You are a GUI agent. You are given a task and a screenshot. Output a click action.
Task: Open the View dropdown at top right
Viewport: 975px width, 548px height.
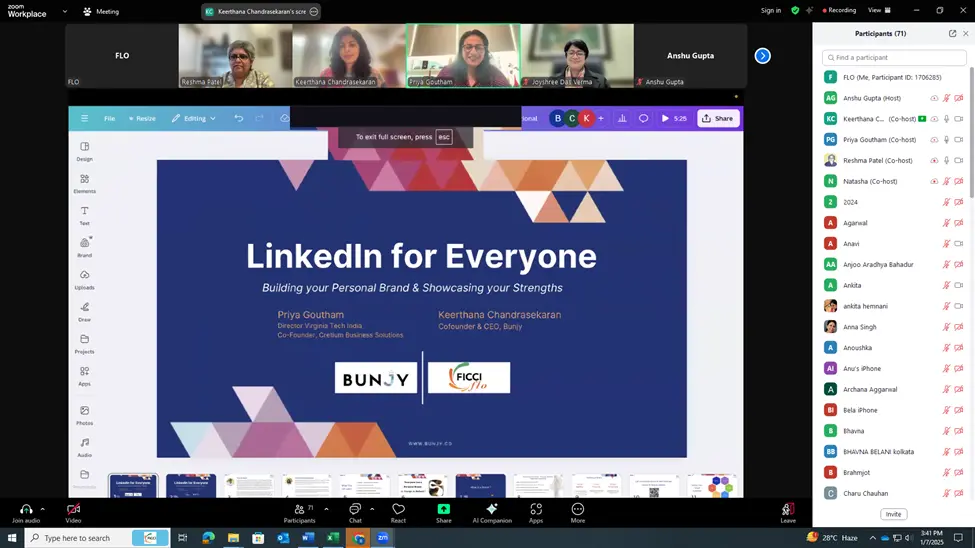[880, 11]
